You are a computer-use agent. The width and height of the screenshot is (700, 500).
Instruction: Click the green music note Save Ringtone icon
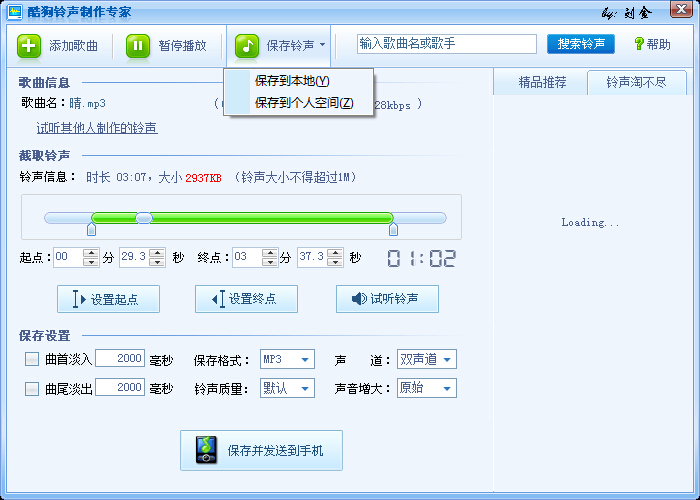pyautogui.click(x=247, y=46)
